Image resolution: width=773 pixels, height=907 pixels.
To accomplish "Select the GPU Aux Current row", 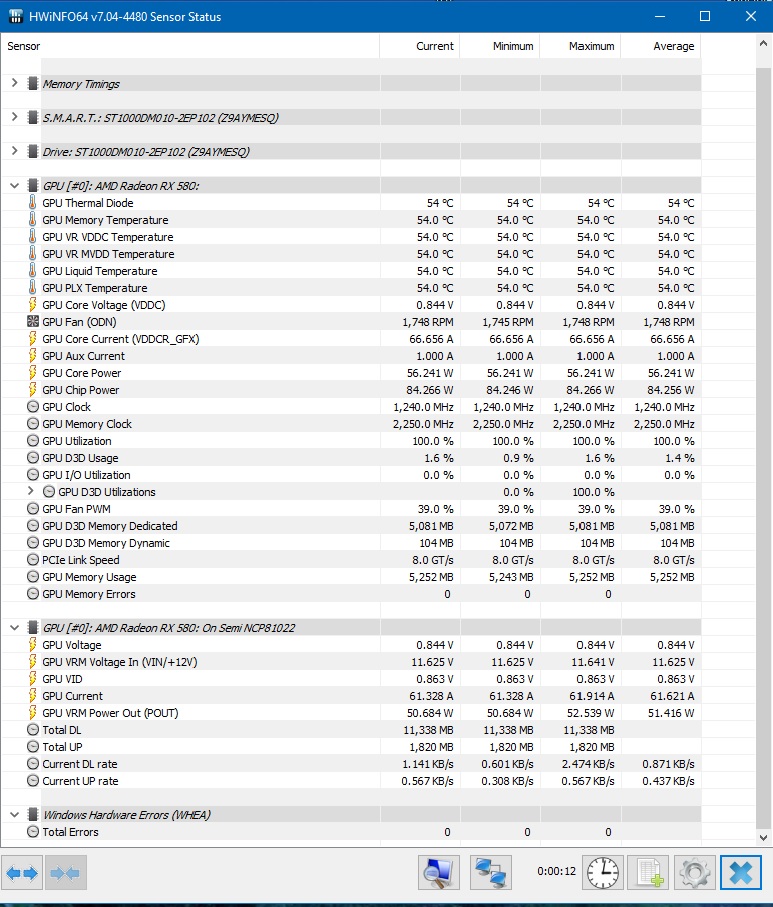I will [x=351, y=356].
